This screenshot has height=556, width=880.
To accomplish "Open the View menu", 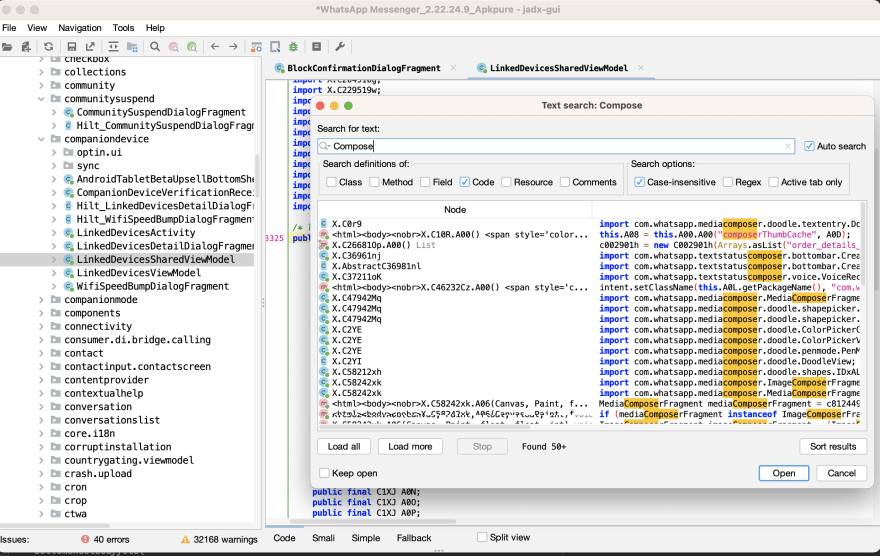I will tap(37, 27).
